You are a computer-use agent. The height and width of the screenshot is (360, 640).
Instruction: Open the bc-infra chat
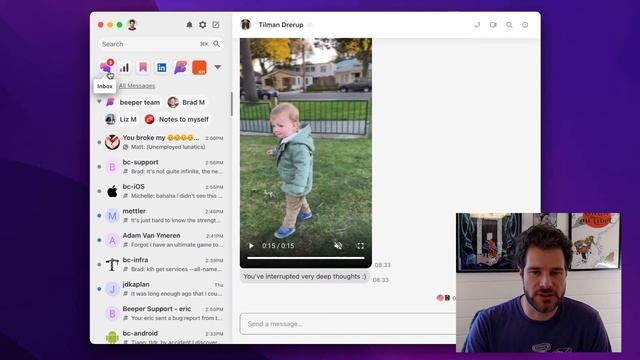161,264
